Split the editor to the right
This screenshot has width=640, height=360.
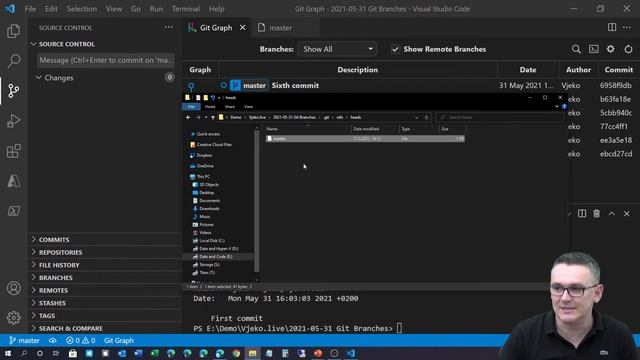click(x=612, y=27)
